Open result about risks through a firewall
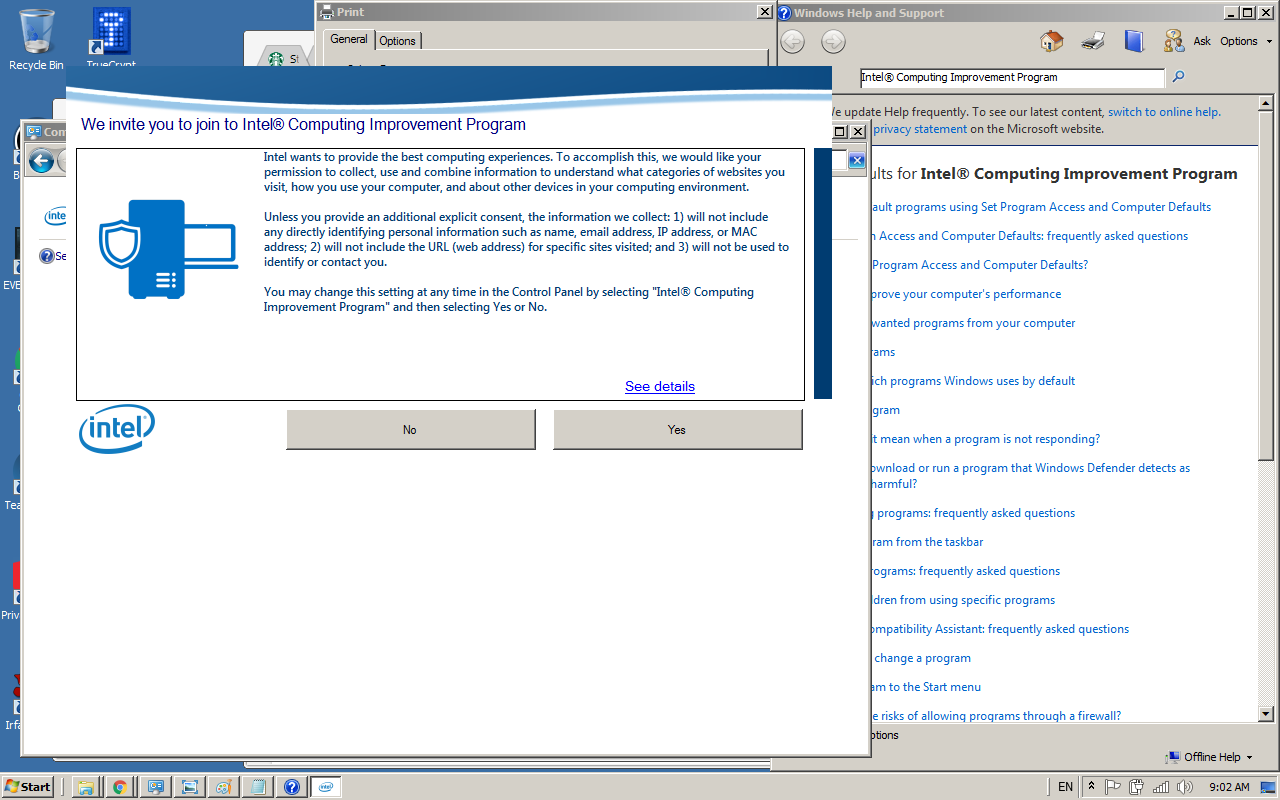This screenshot has height=800, width=1280. point(995,716)
